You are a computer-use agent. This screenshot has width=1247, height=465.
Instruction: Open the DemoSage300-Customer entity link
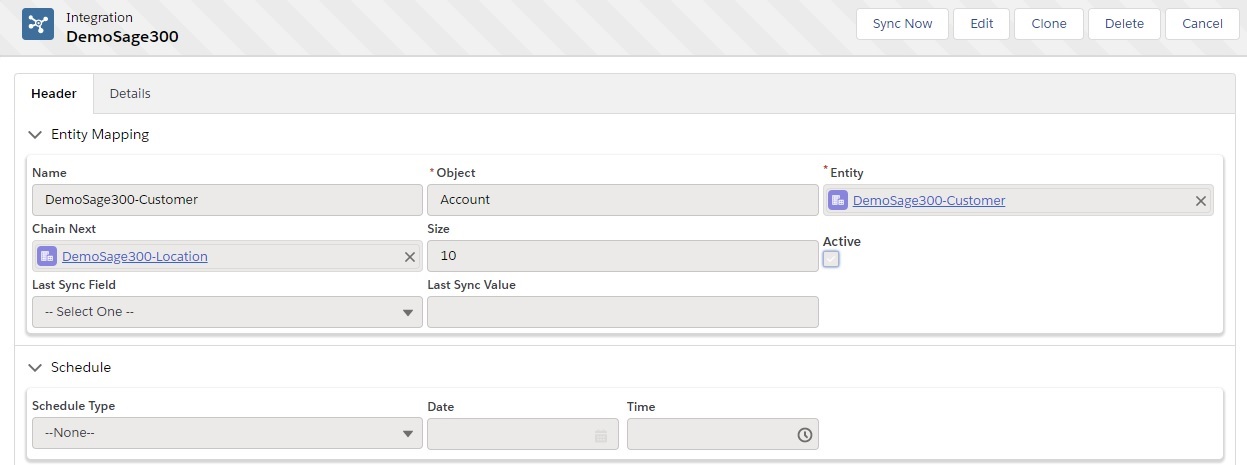[929, 201]
